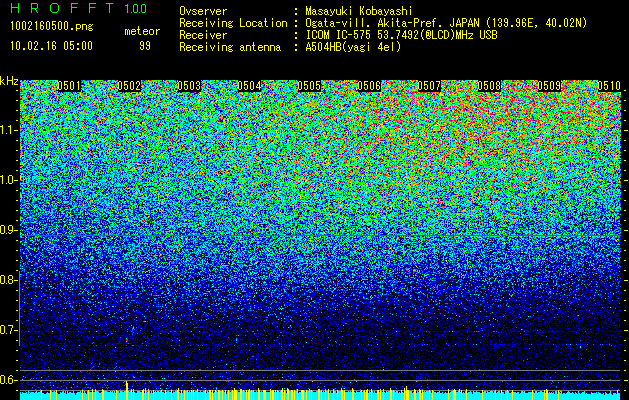Click the version number 1.0.0
Viewport: 629px width, 400px height.
tap(135, 8)
